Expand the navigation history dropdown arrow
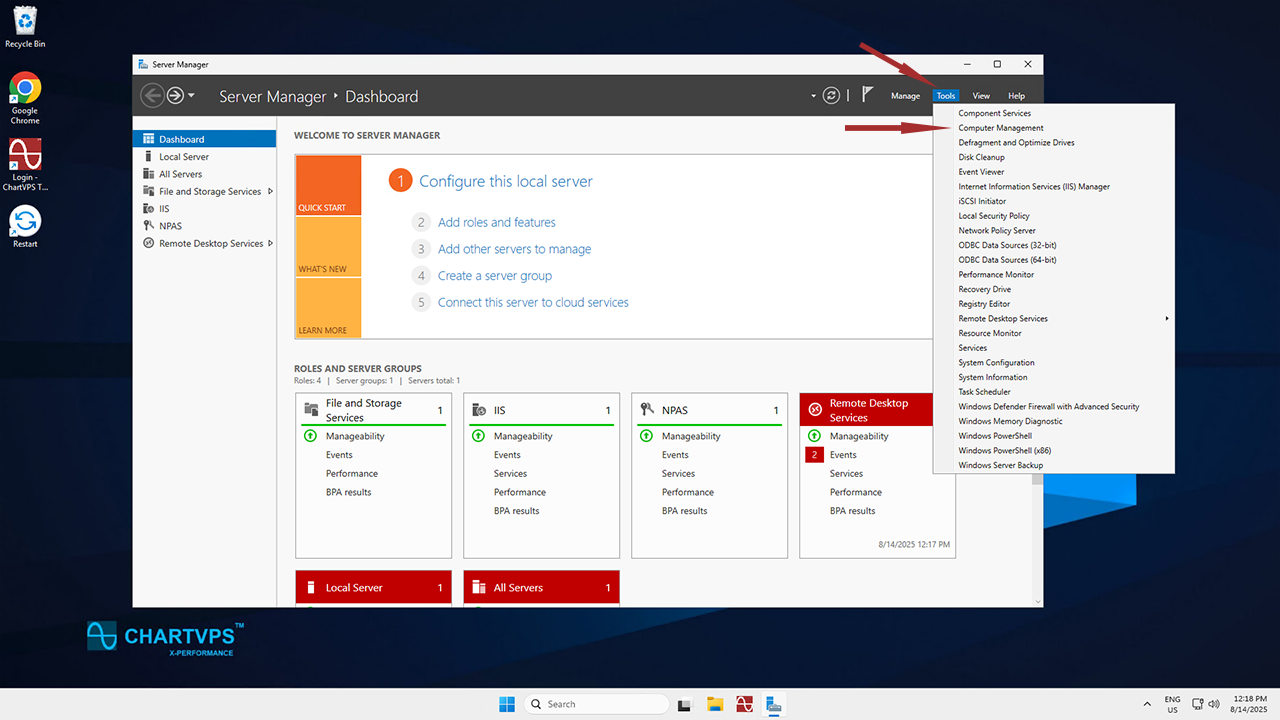The height and width of the screenshot is (720, 1280). click(x=191, y=96)
